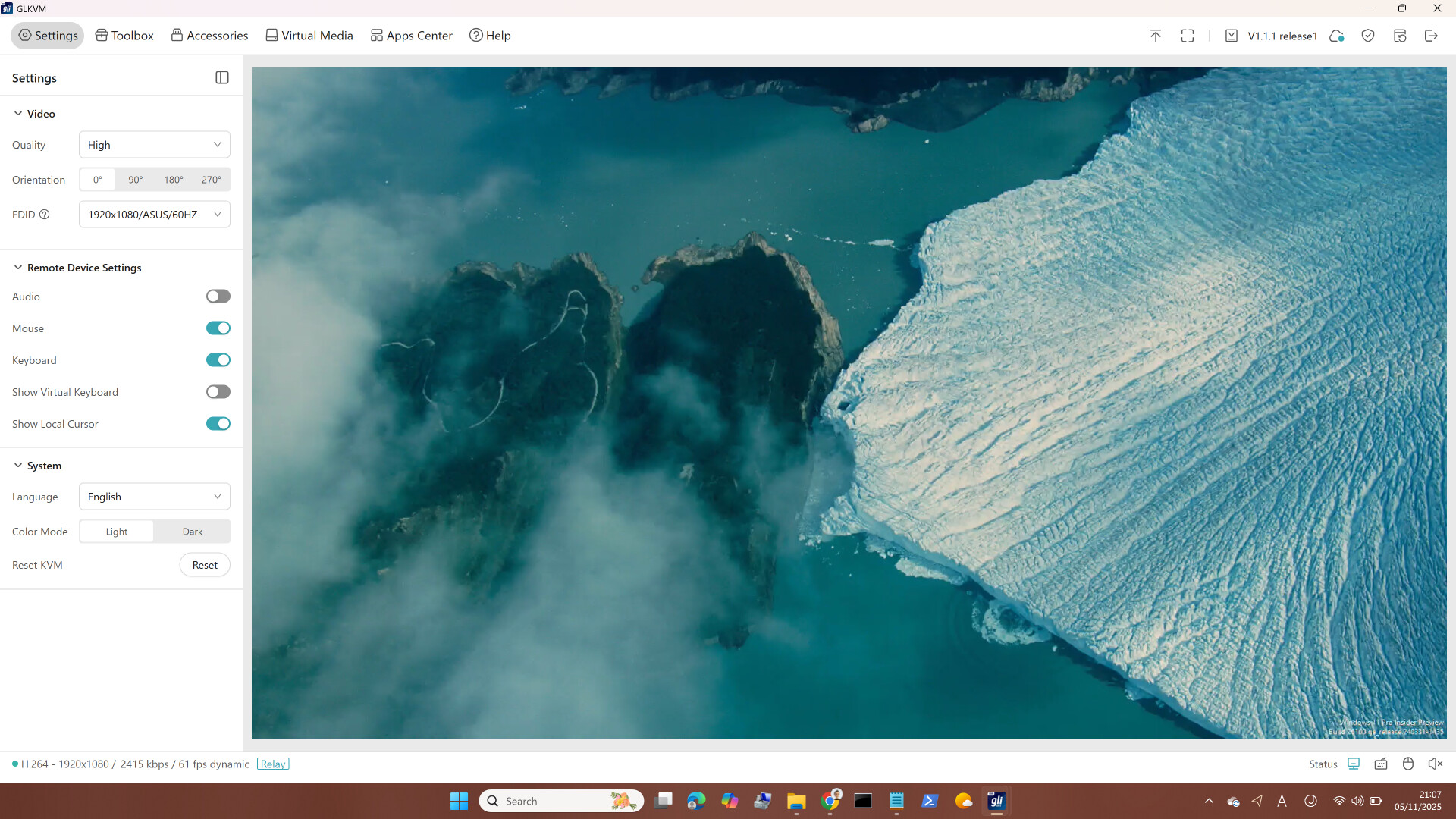1456x819 pixels.
Task: Unmute audio via the speaker icon
Action: tap(1436, 764)
